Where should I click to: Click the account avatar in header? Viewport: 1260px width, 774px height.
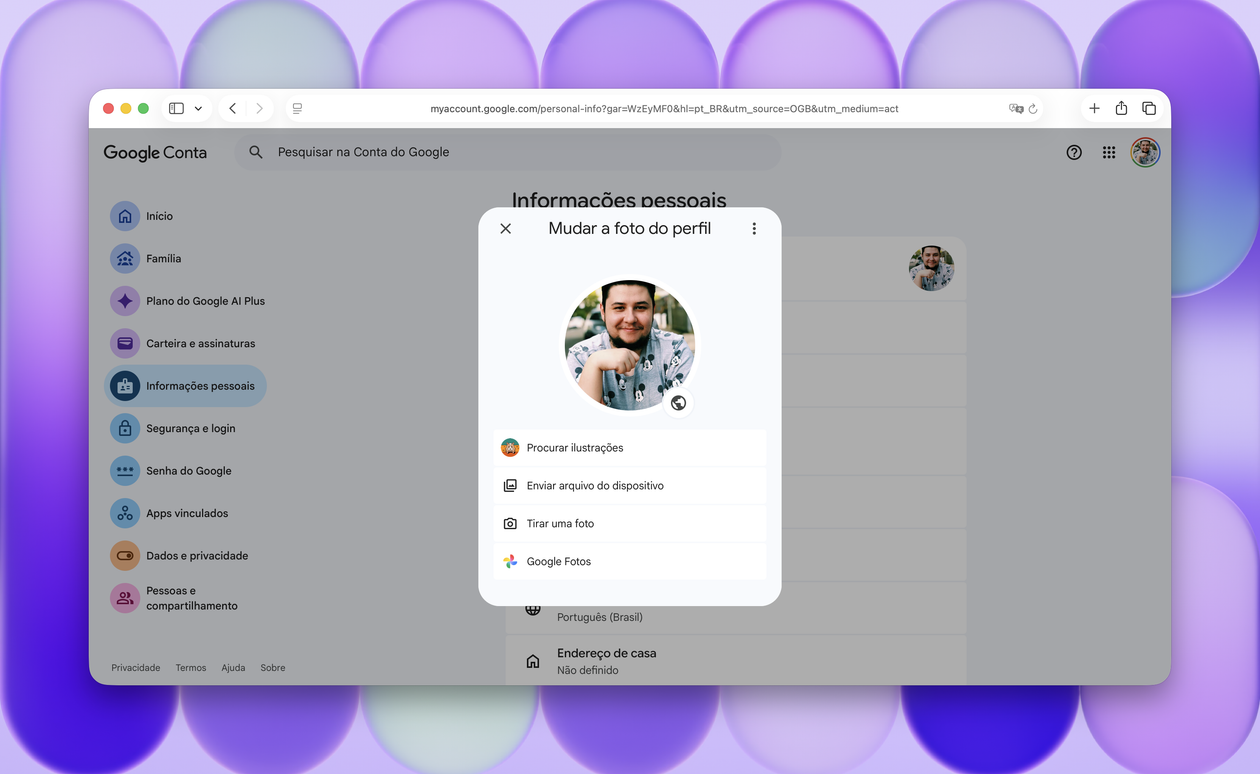(x=1145, y=153)
